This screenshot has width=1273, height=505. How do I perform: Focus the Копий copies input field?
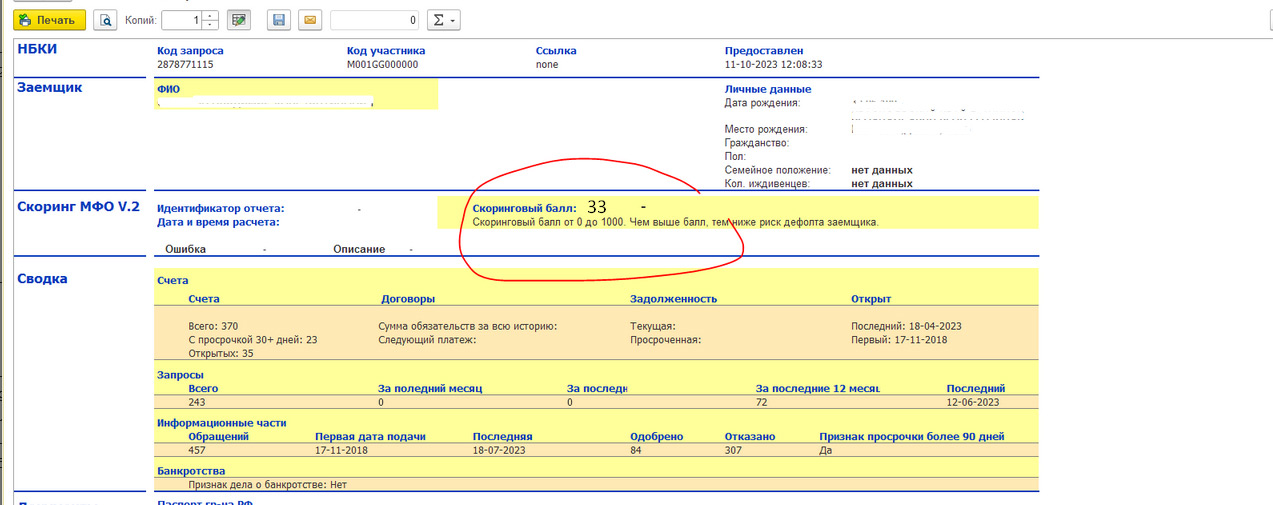coord(181,19)
